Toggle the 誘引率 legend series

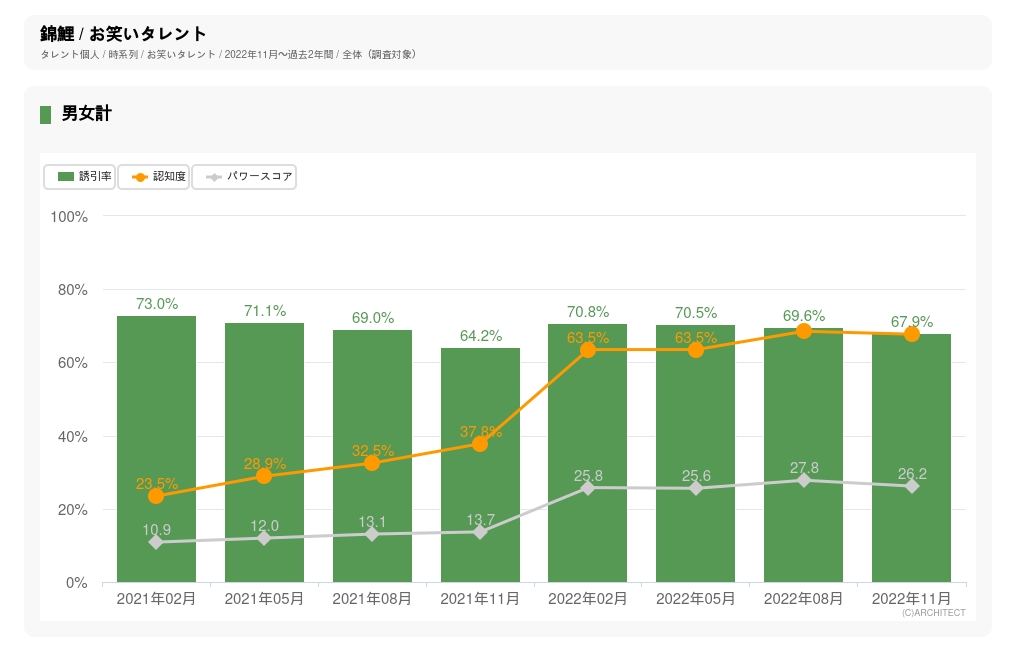click(80, 177)
